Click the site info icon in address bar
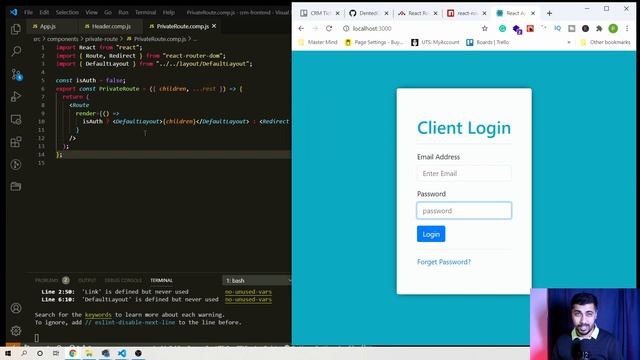This screenshot has height=360, width=640. click(346, 29)
